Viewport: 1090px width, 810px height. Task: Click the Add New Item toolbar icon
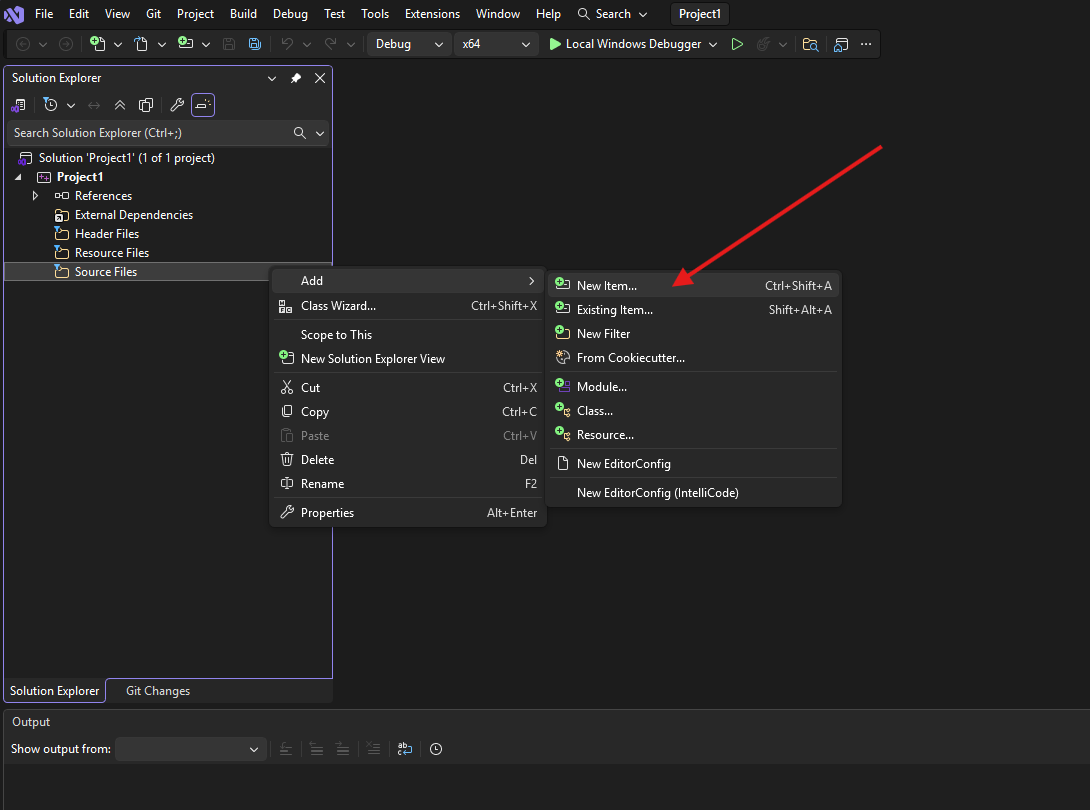pos(185,43)
